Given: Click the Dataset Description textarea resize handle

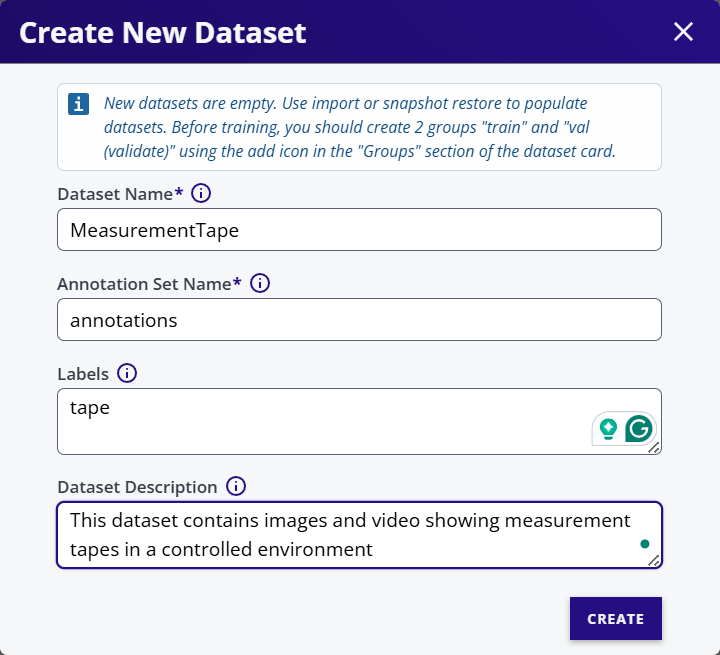Looking at the screenshot, I should click(x=654, y=561).
